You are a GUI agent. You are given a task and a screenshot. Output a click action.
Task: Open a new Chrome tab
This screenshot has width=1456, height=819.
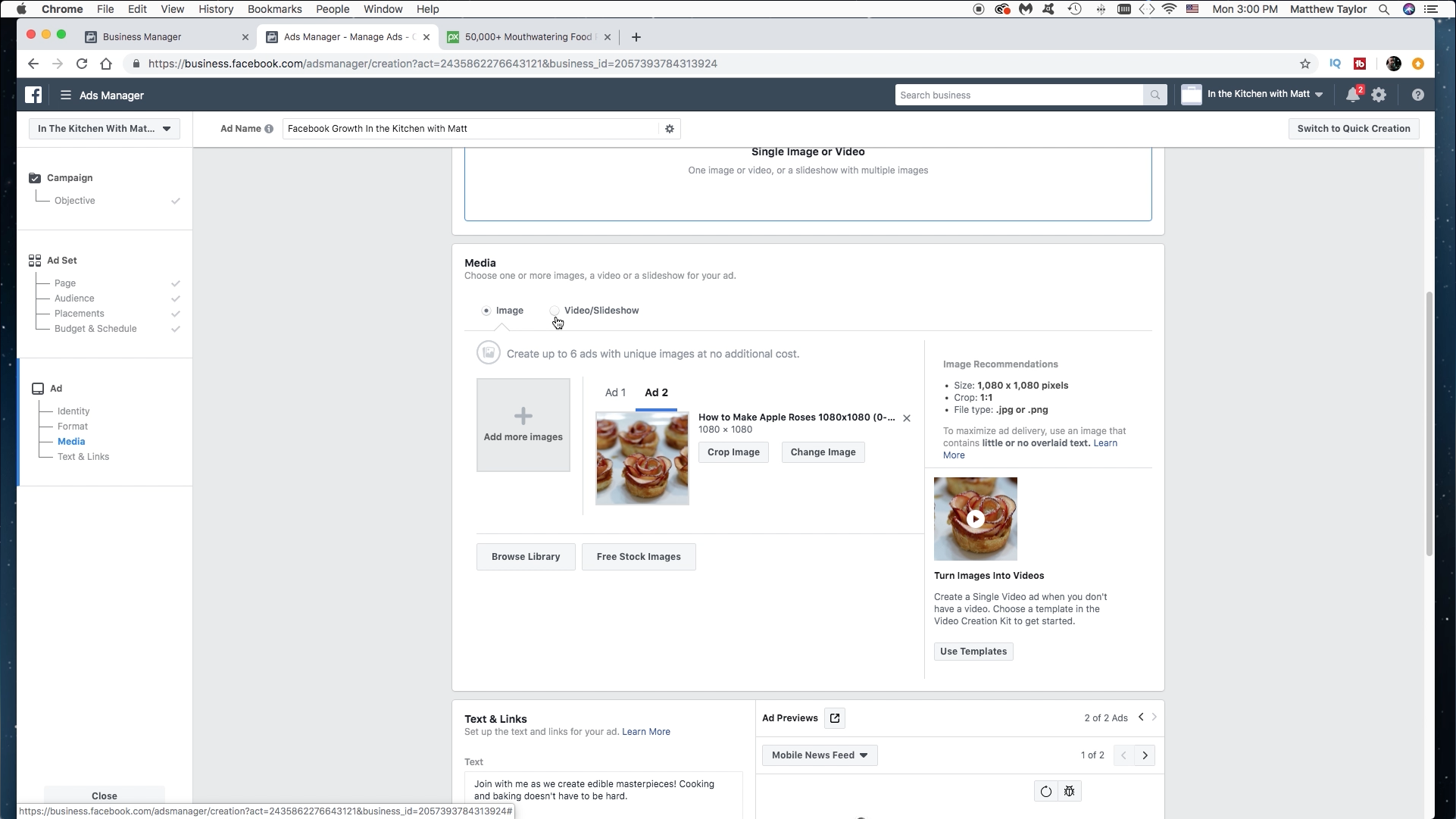[636, 37]
